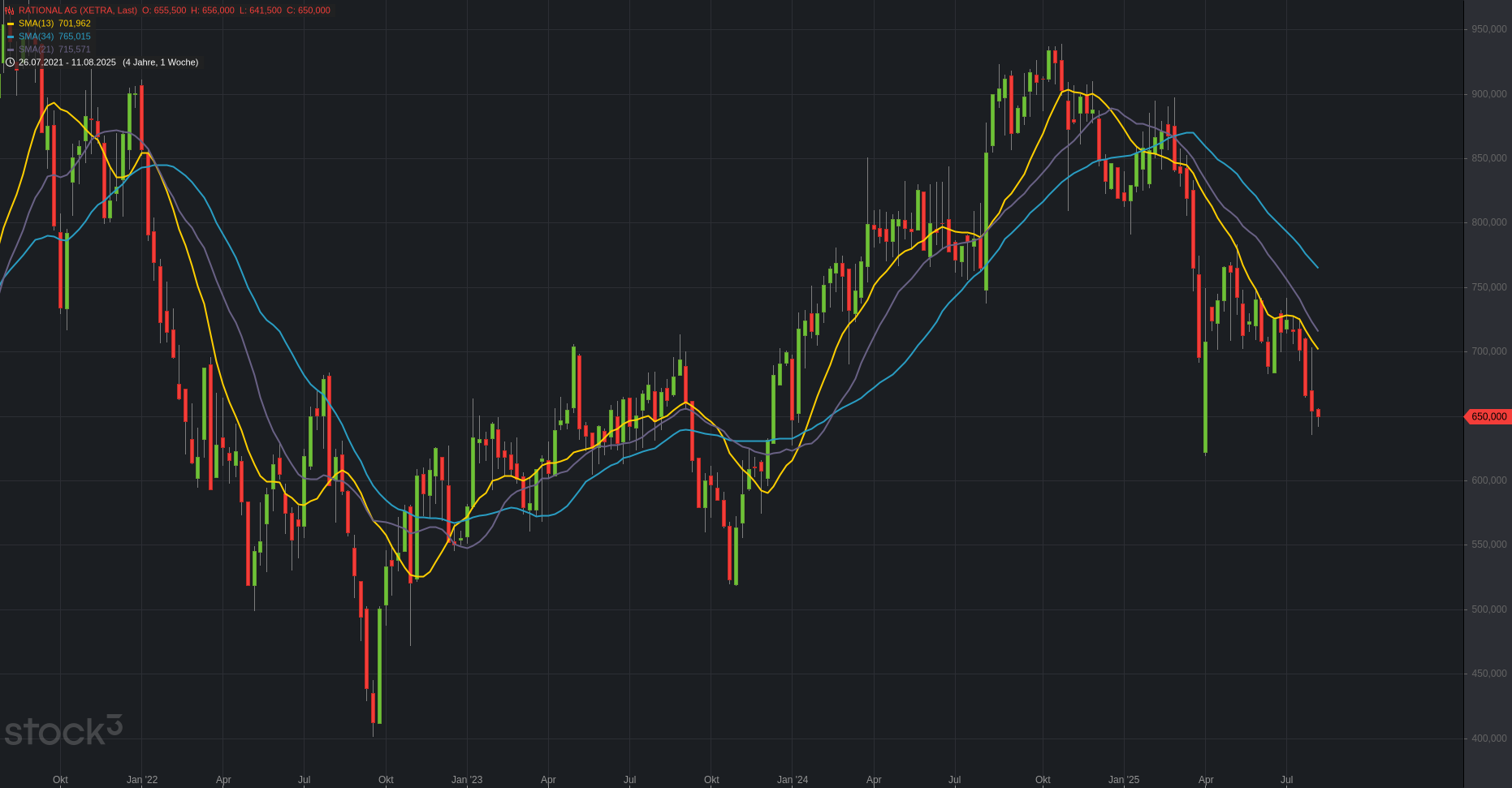Open the date range 26.07.2021 - 11.08.2025

pos(67,62)
